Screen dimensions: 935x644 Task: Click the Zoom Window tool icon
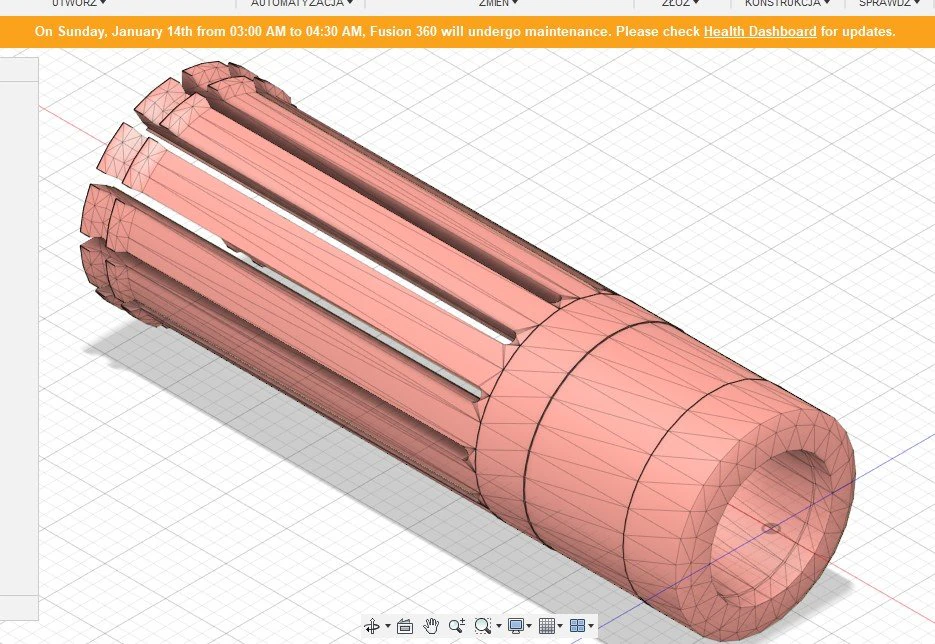pyautogui.click(x=482, y=626)
